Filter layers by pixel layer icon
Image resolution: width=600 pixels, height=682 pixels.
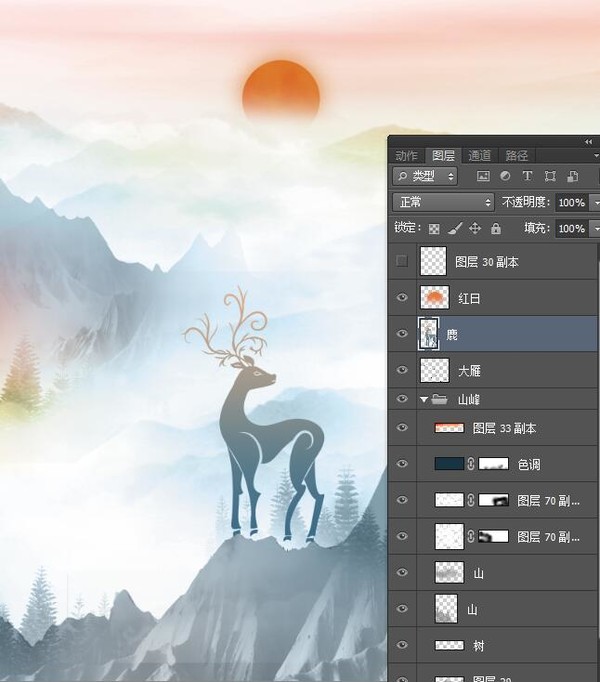pos(483,176)
